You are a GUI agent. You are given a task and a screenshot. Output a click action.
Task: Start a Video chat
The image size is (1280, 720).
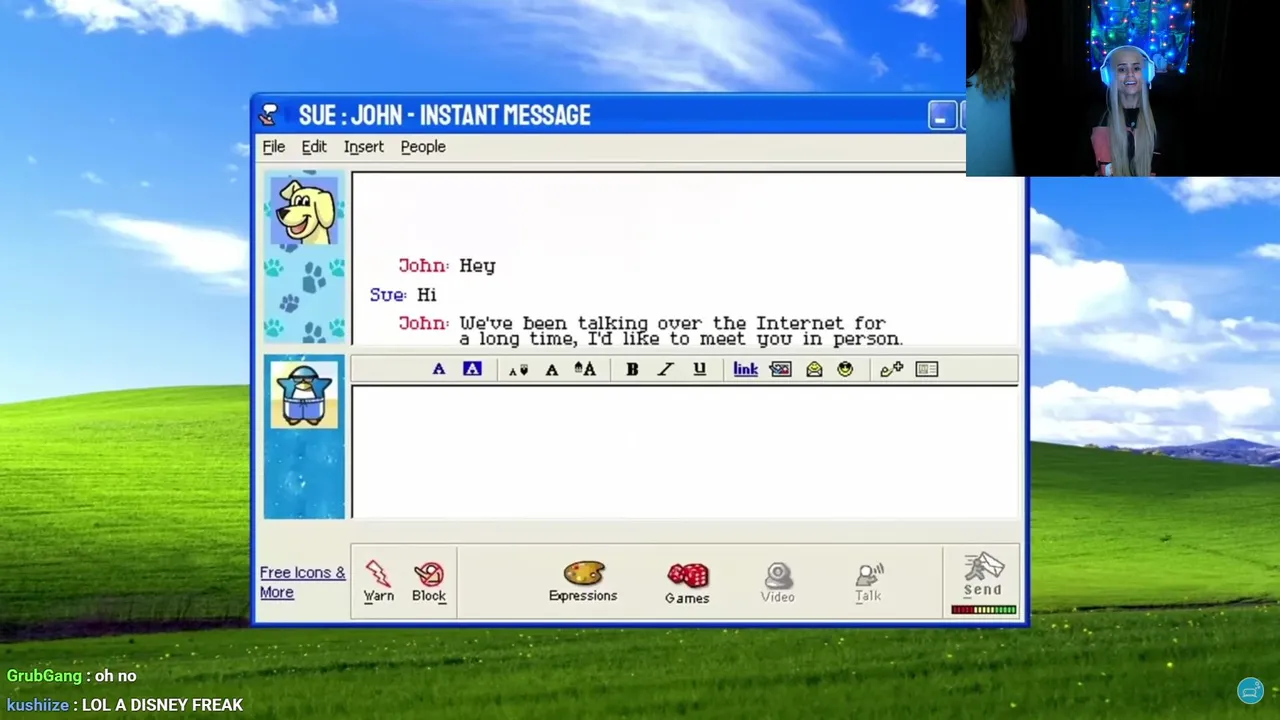tap(777, 582)
